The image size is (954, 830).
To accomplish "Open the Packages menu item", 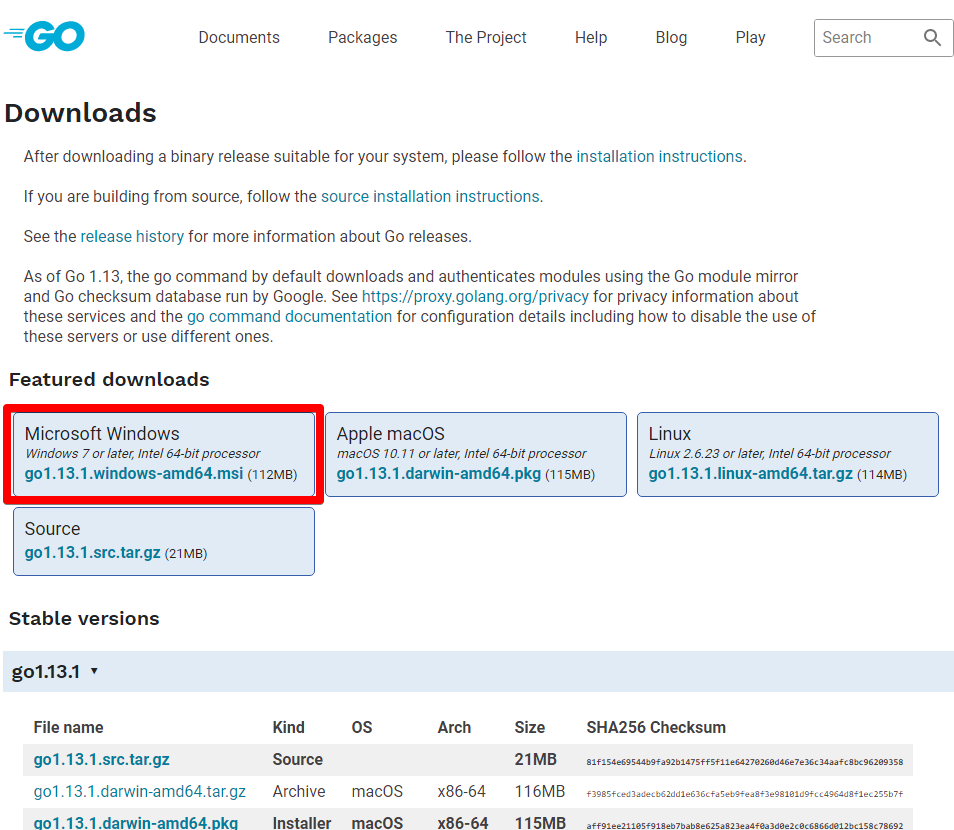I will pos(363,38).
